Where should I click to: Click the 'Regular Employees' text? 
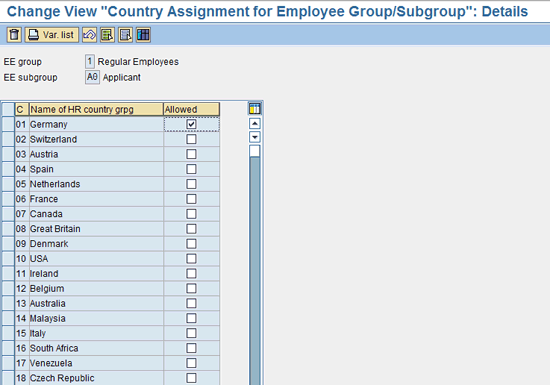(138, 62)
